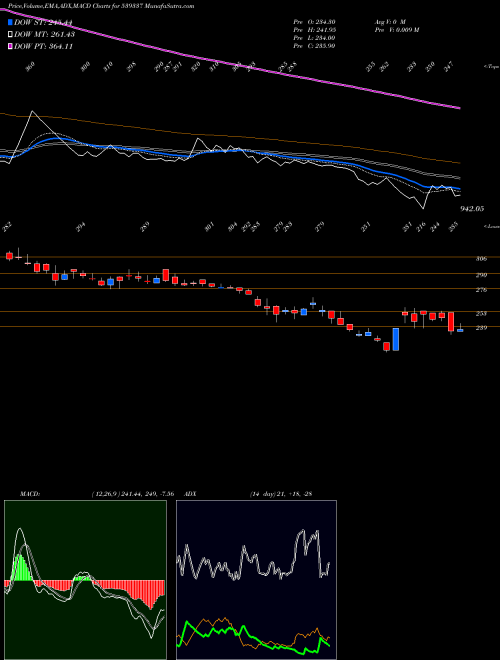Image resolution: width=500 pixels, height=660 pixels.
Task: Click the white DOW MT legend swatch
Action: click(x=10, y=34)
